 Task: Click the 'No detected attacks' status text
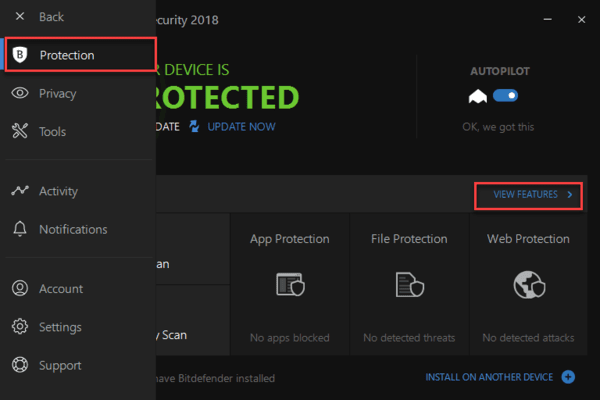(528, 338)
